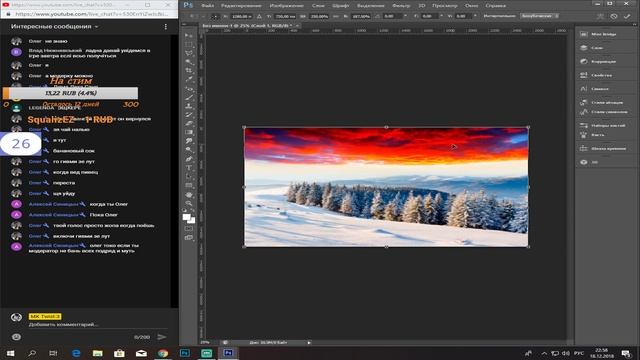Select the Zoom tool
The width and height of the screenshot is (640, 360).
(x=189, y=203)
